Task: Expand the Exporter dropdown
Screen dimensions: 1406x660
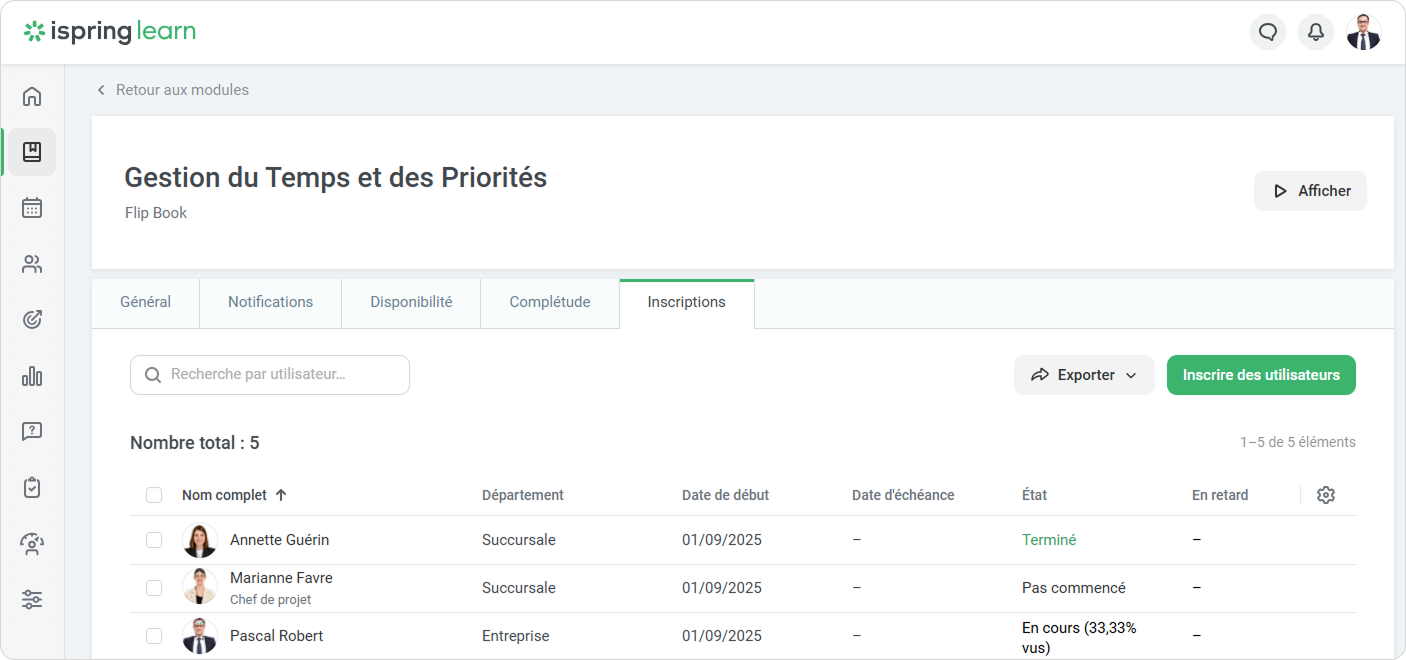Action: (x=1084, y=375)
